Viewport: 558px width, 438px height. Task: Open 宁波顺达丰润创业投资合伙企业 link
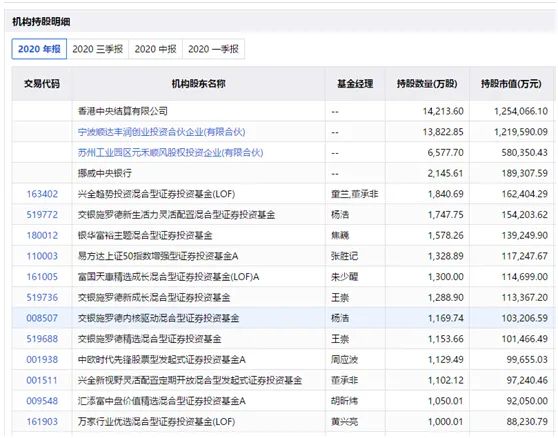(162, 132)
